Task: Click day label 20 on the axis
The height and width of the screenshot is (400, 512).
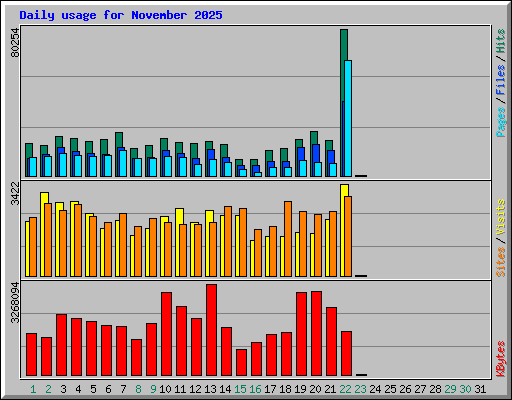Action: [x=315, y=389]
